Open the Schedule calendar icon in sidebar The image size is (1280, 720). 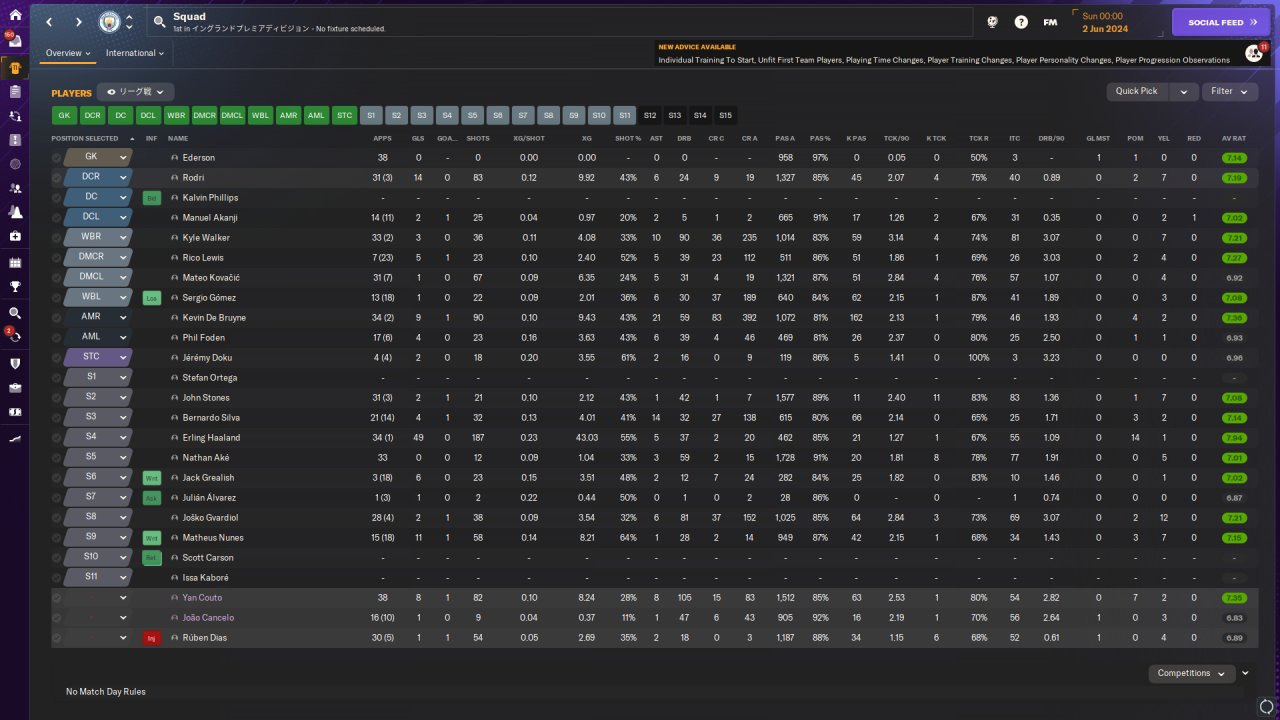click(15, 263)
